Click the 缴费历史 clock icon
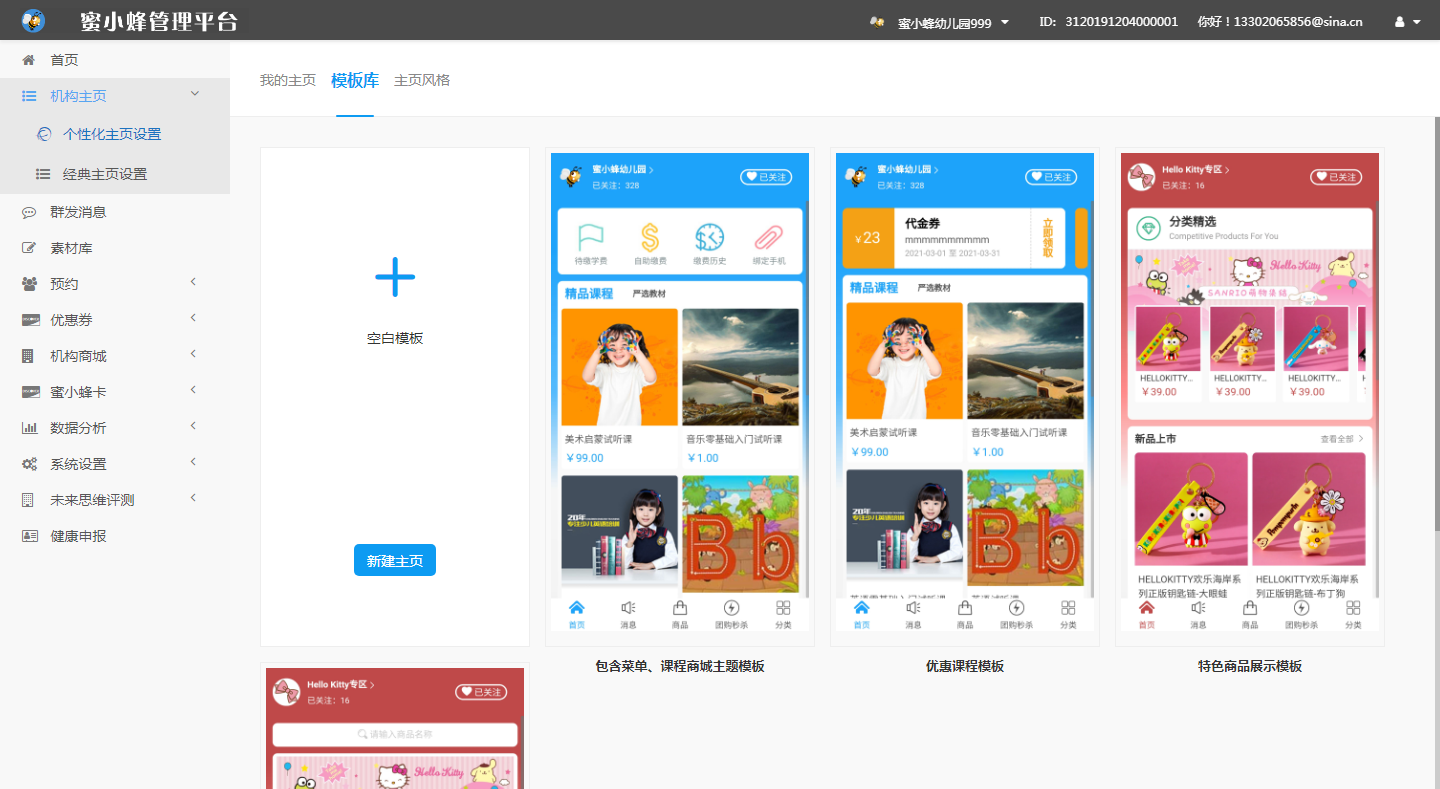Screen dimensions: 1440x789 point(709,237)
